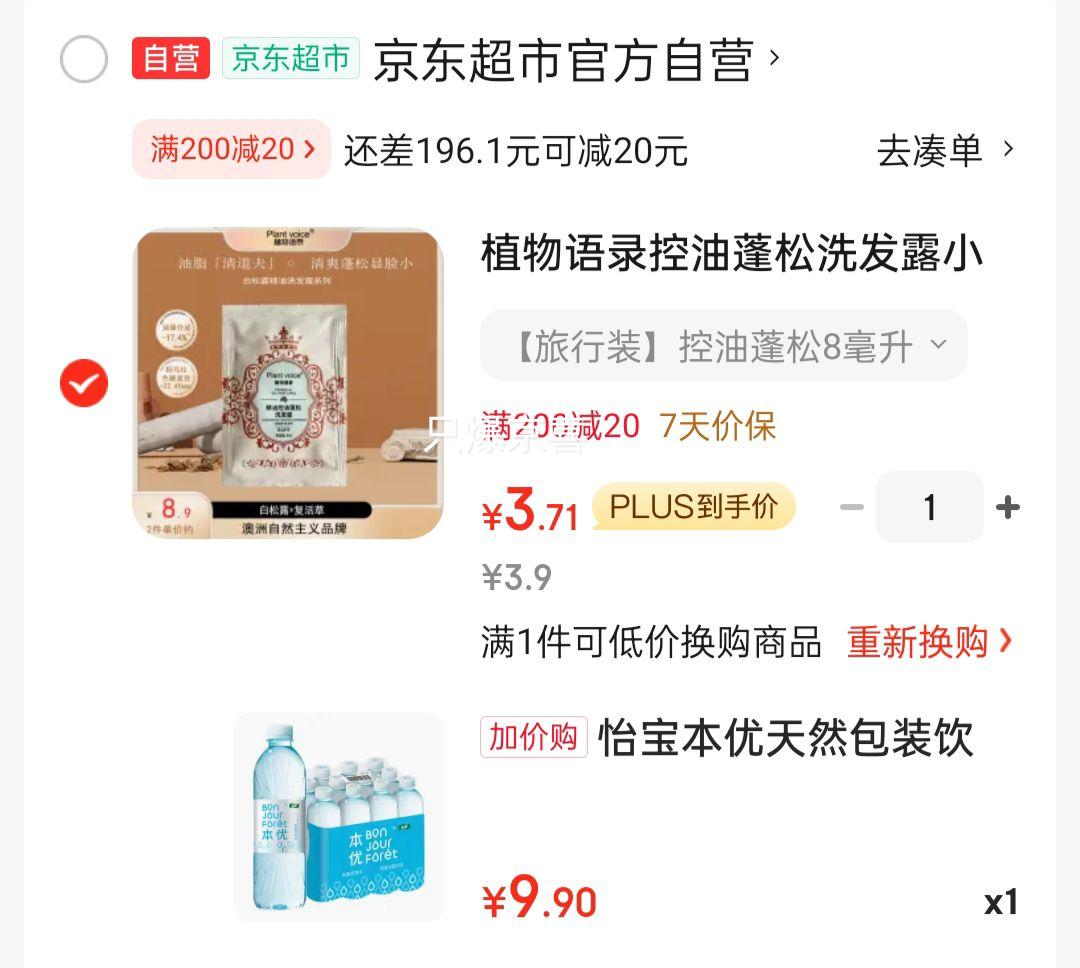1080x968 pixels.
Task: Open the 植物语录 shampoo product image
Action: [288, 383]
